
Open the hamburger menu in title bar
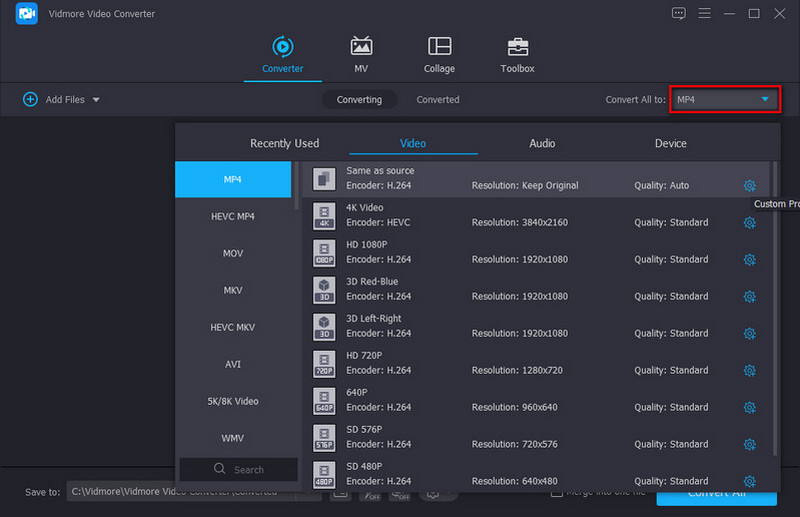point(704,13)
